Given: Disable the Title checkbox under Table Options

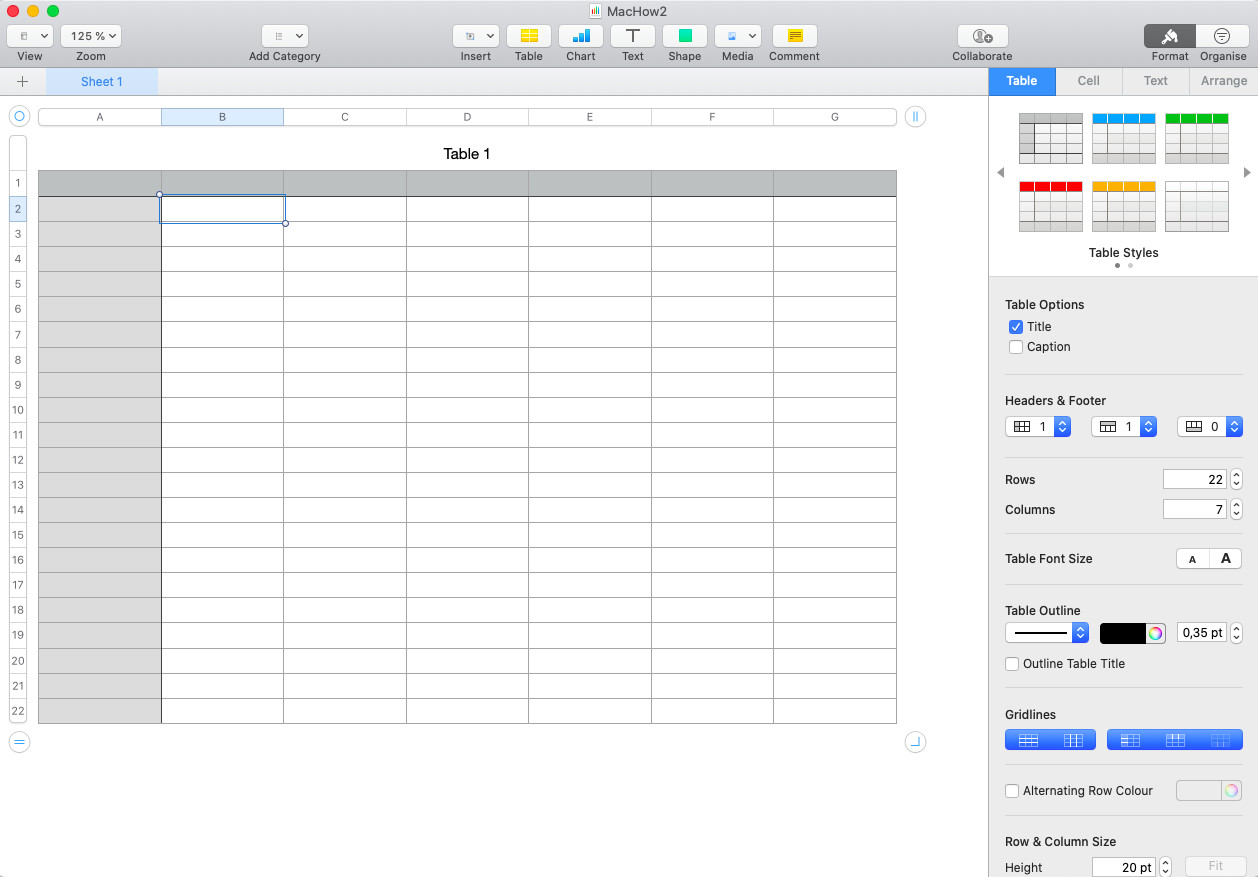Looking at the screenshot, I should 1016,326.
